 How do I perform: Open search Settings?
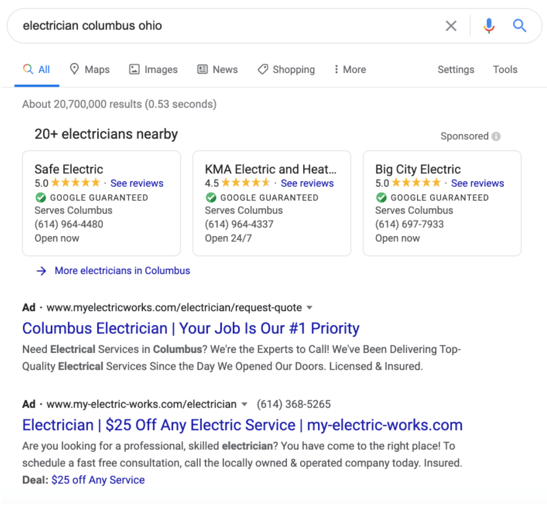point(456,69)
